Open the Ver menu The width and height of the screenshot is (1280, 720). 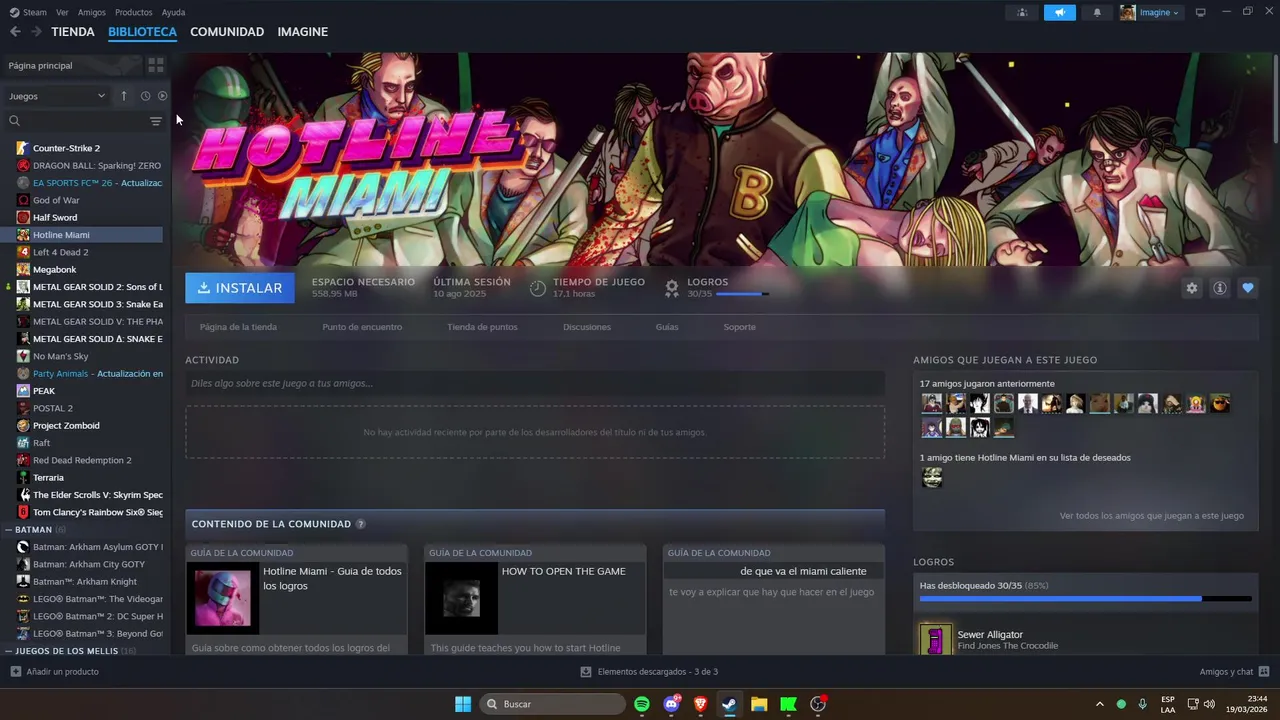62,12
